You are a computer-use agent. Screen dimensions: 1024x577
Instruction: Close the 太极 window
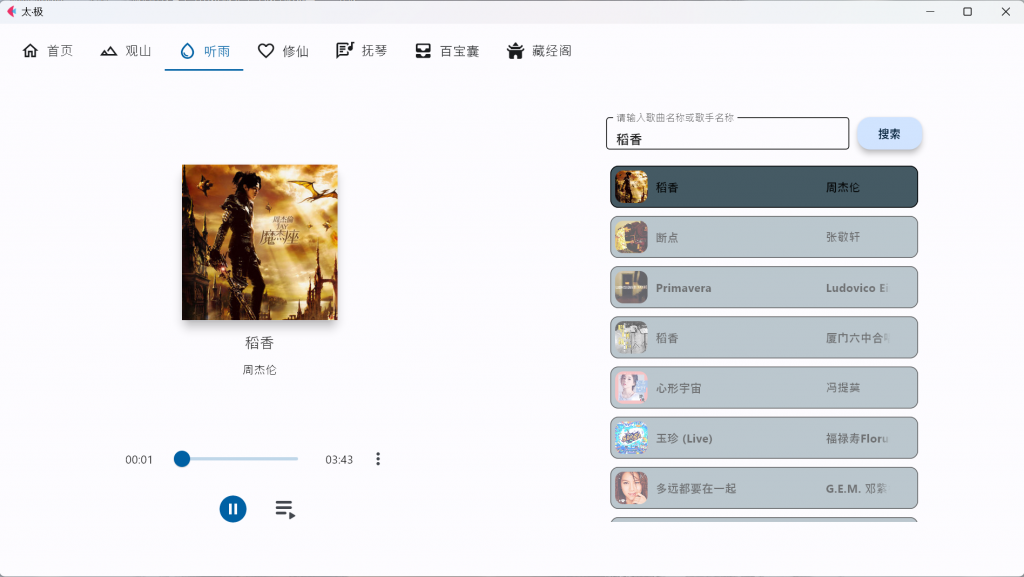pyautogui.click(x=1006, y=11)
